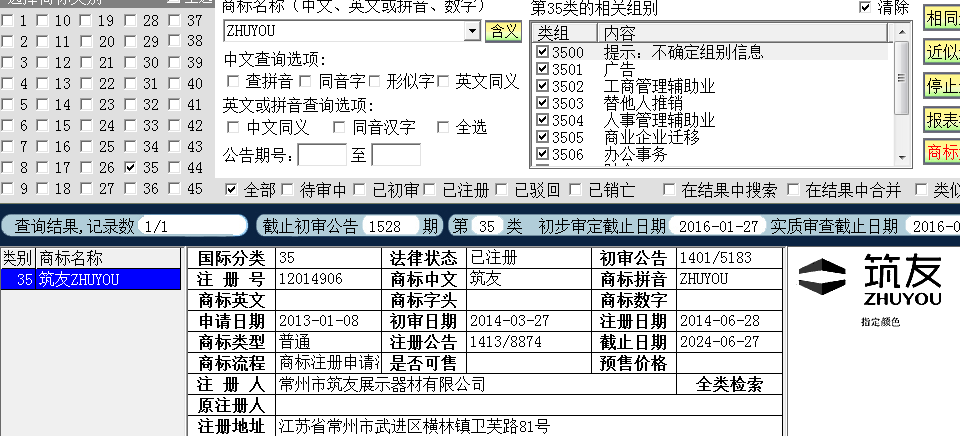Click the registered address 江苏省常州市武进区 cell
Image resolution: width=960 pixels, height=436 pixels.
529,426
